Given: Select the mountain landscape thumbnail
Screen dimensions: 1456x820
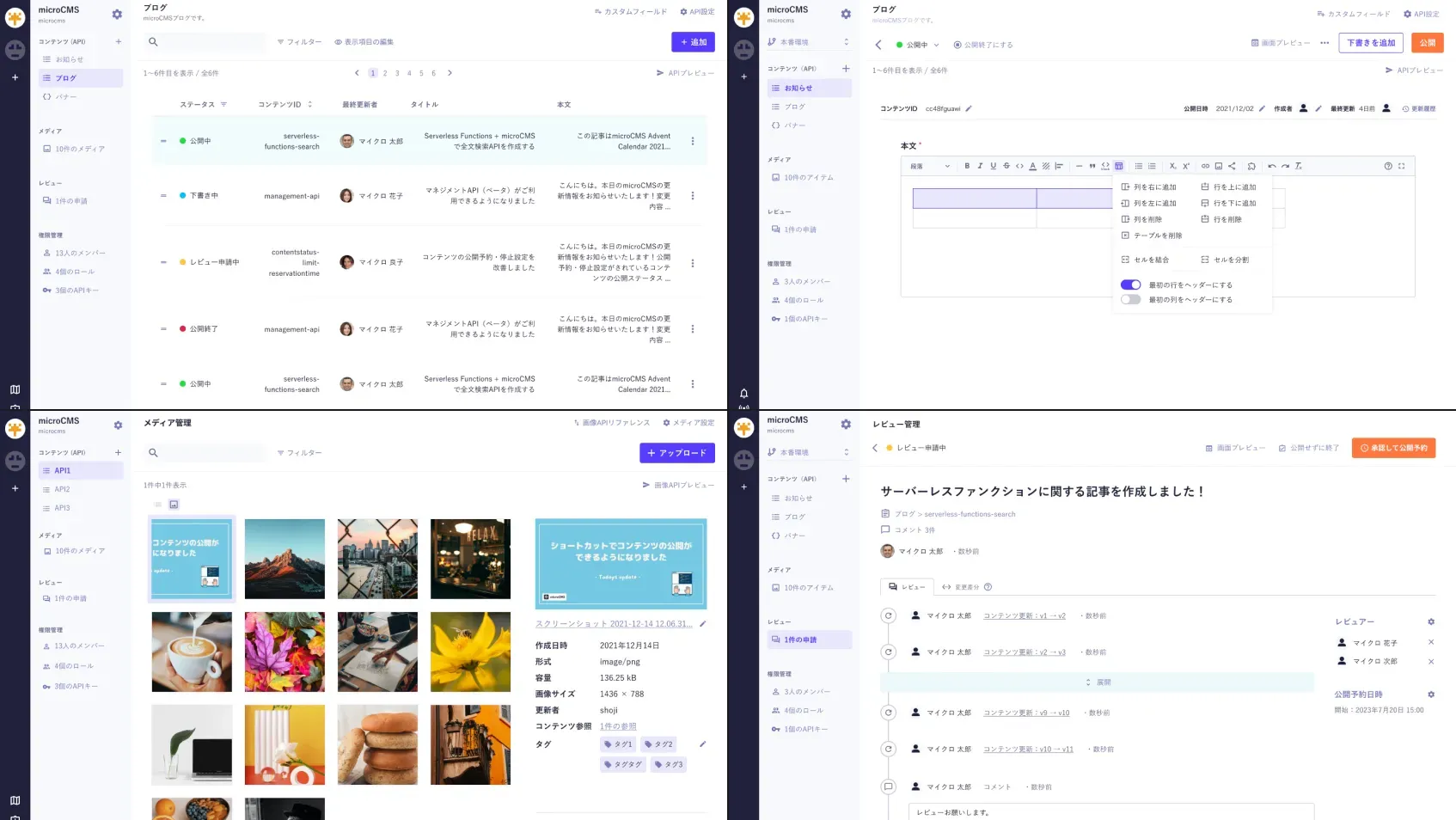Looking at the screenshot, I should (284, 559).
